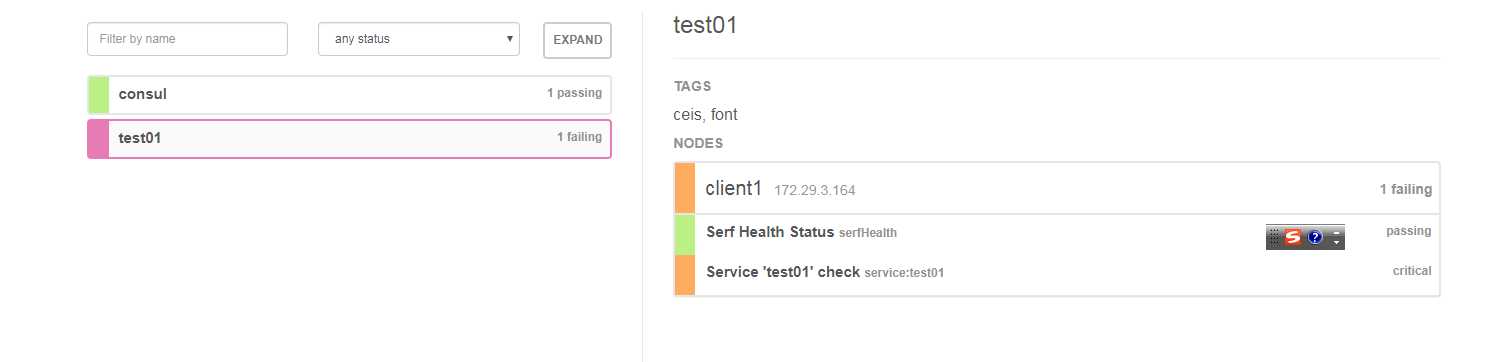This screenshot has width=1491, height=362.
Task: Click the 1 failing label on client1
Action: pos(1405,189)
